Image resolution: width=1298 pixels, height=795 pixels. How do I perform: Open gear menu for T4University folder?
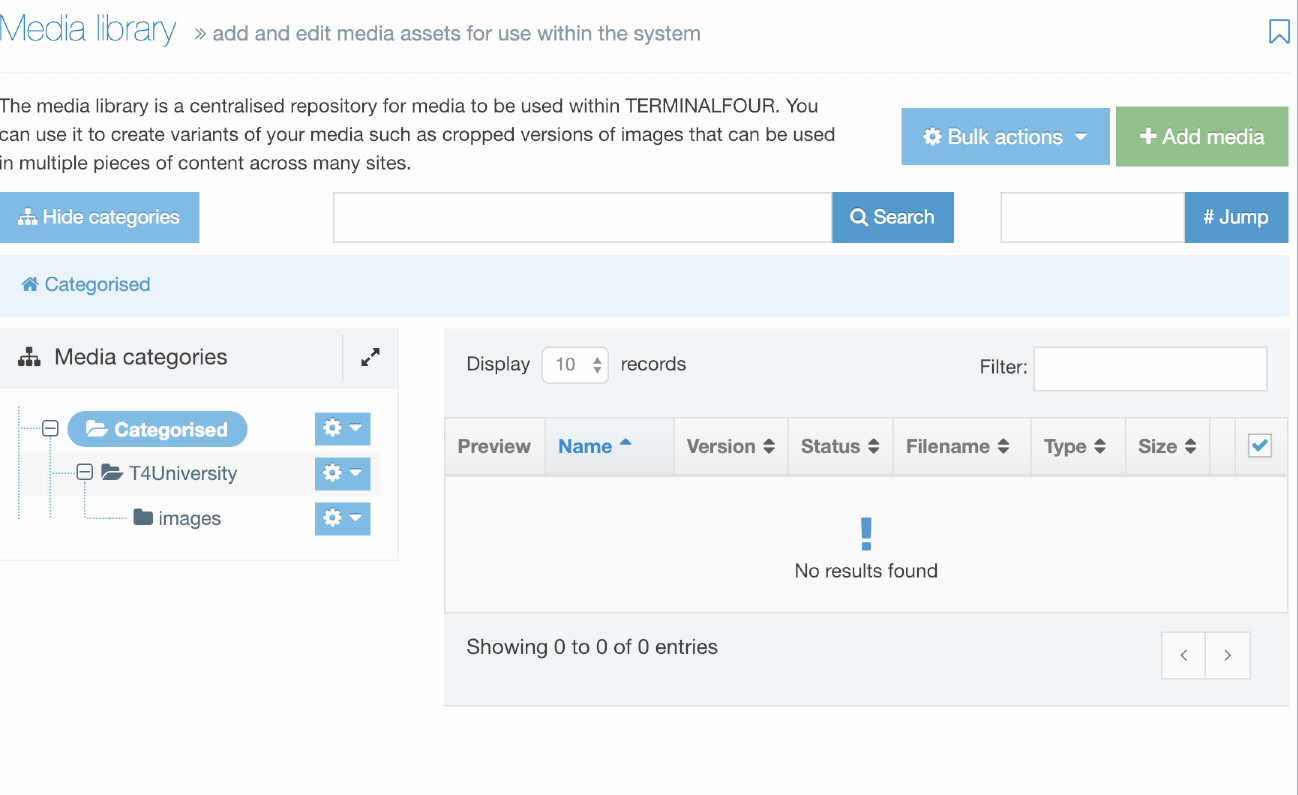[342, 473]
